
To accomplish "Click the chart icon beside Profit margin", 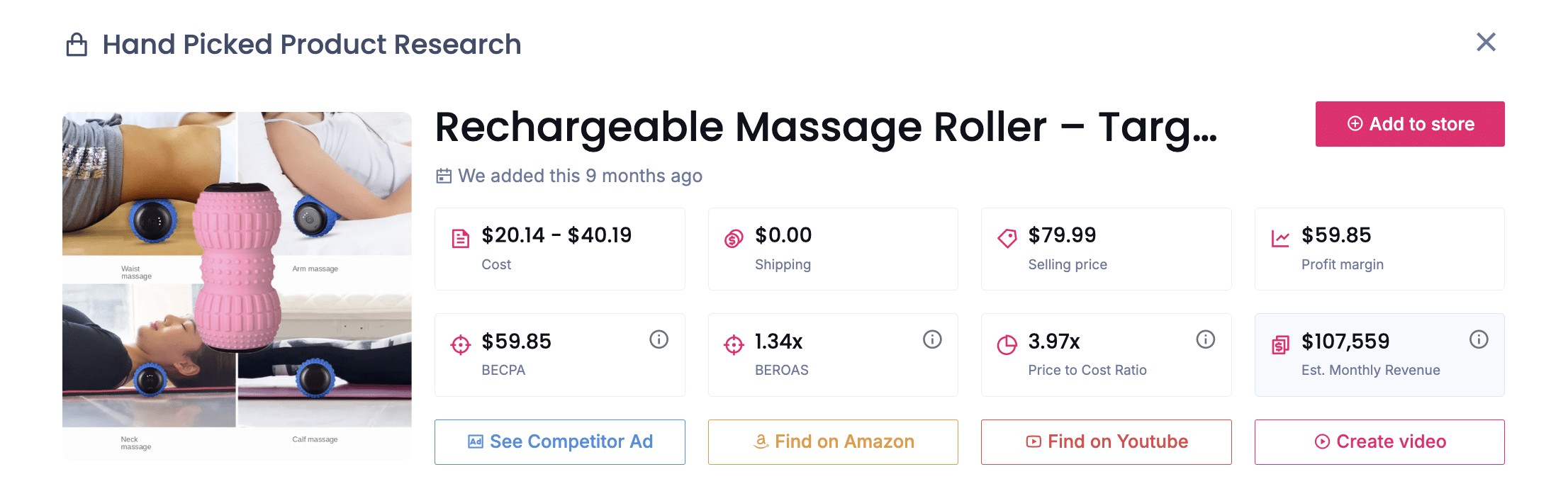I will [1279, 238].
